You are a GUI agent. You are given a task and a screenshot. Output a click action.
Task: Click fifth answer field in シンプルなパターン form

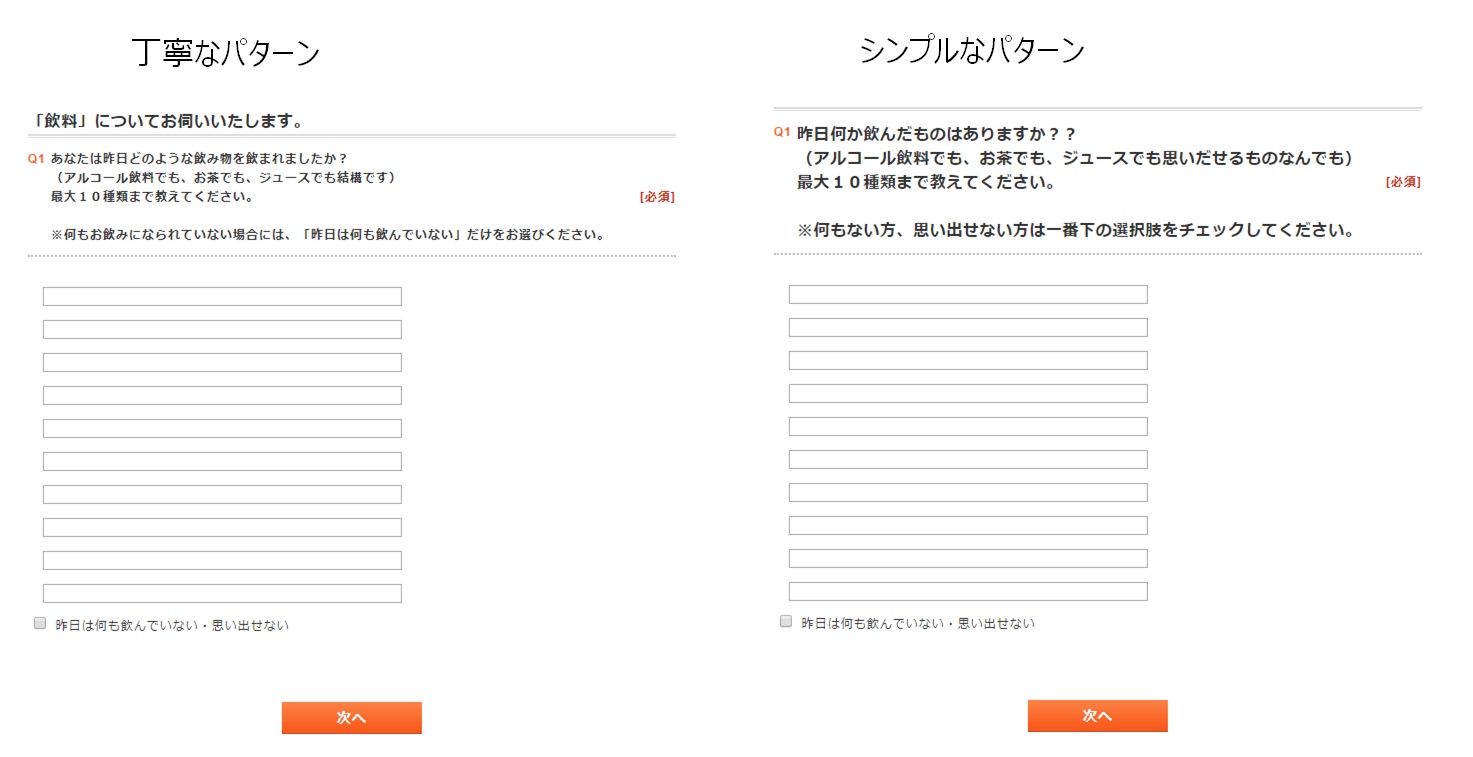(x=968, y=426)
